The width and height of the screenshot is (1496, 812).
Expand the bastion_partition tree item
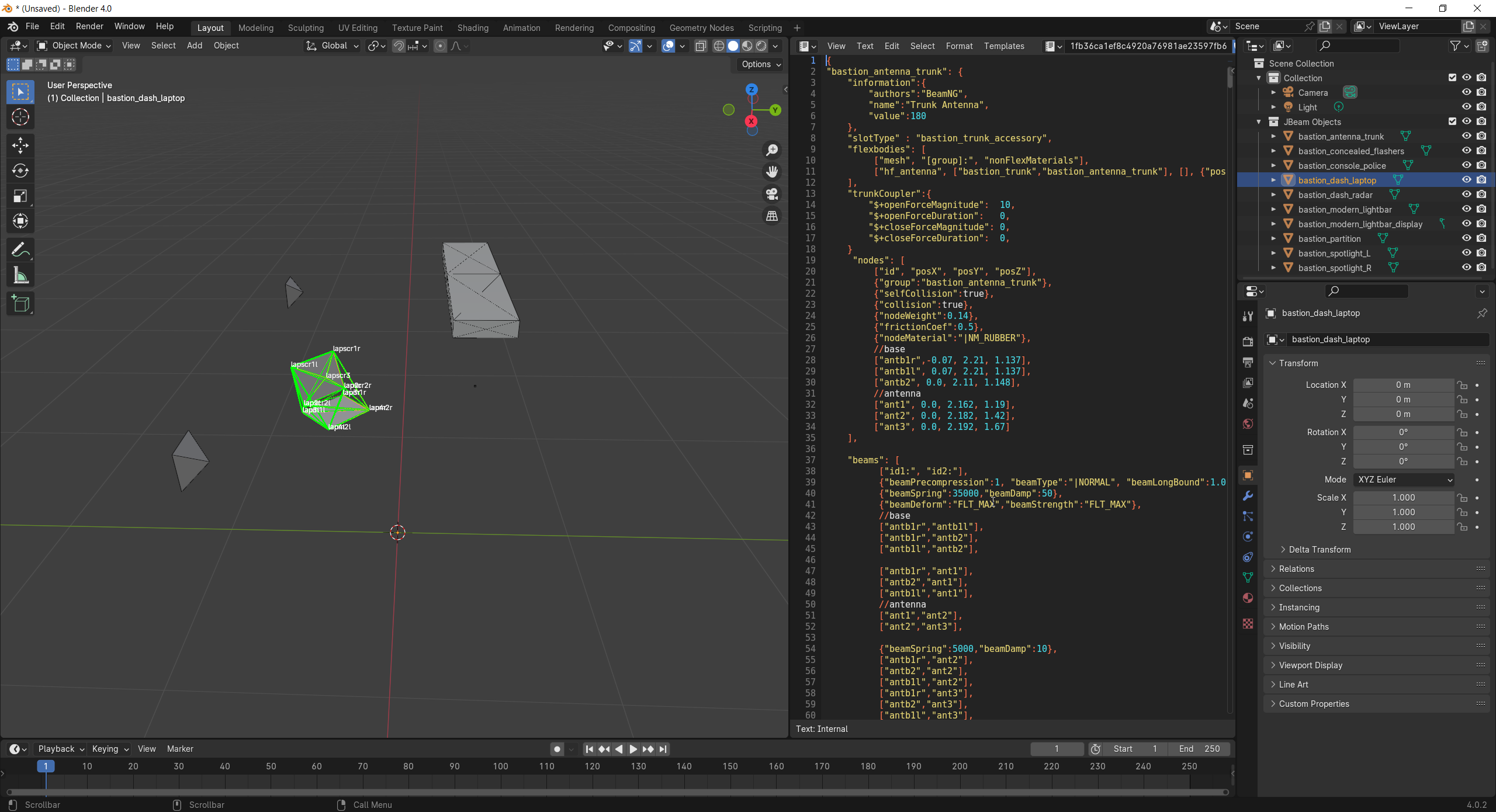[x=1273, y=238]
